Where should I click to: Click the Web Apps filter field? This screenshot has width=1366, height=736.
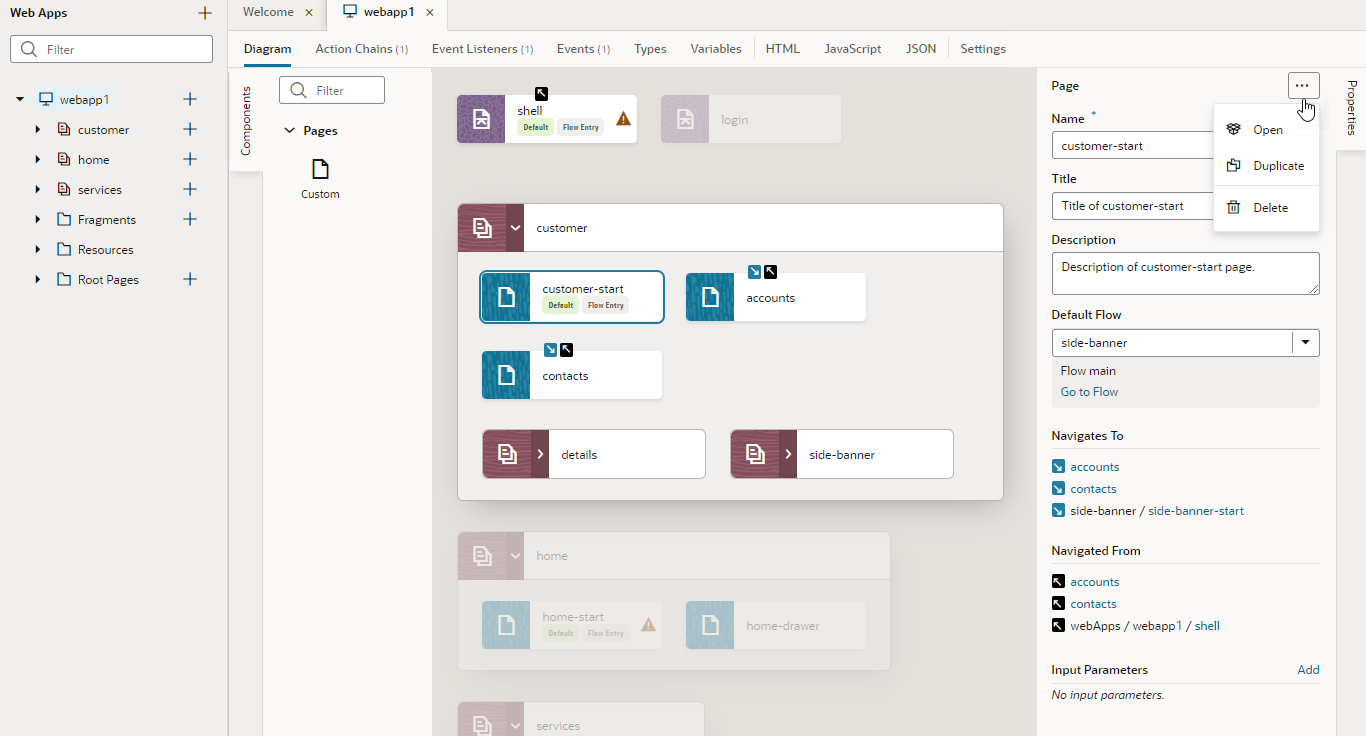(111, 49)
